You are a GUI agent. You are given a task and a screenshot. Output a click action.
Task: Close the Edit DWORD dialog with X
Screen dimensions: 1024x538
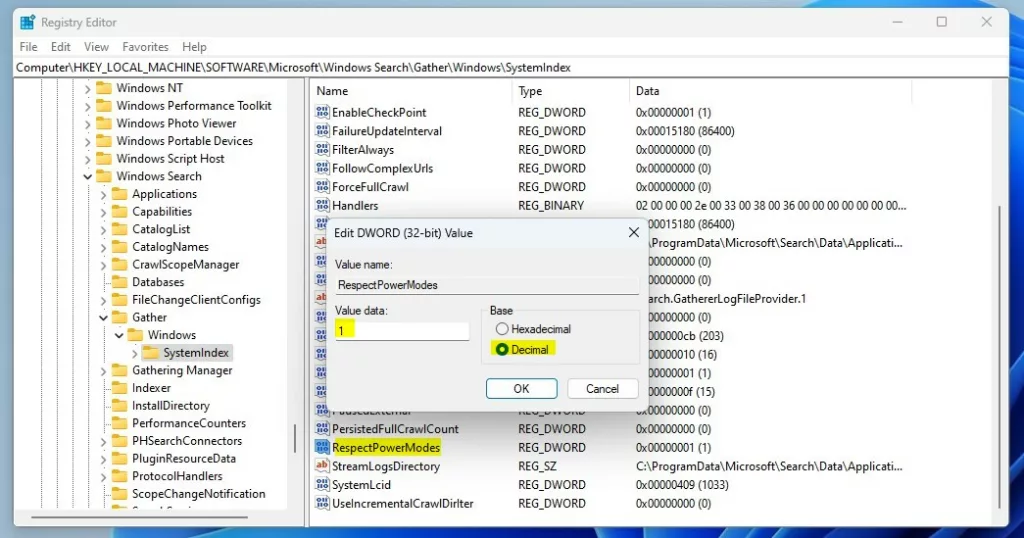(x=633, y=232)
